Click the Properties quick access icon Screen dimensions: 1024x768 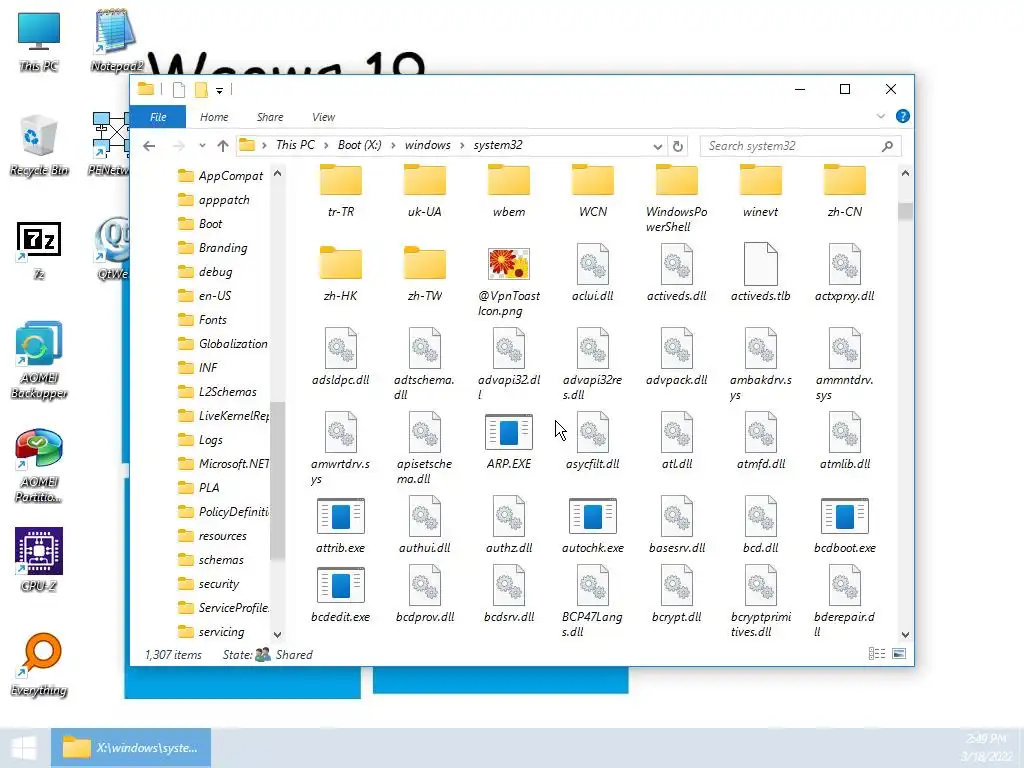[178, 90]
